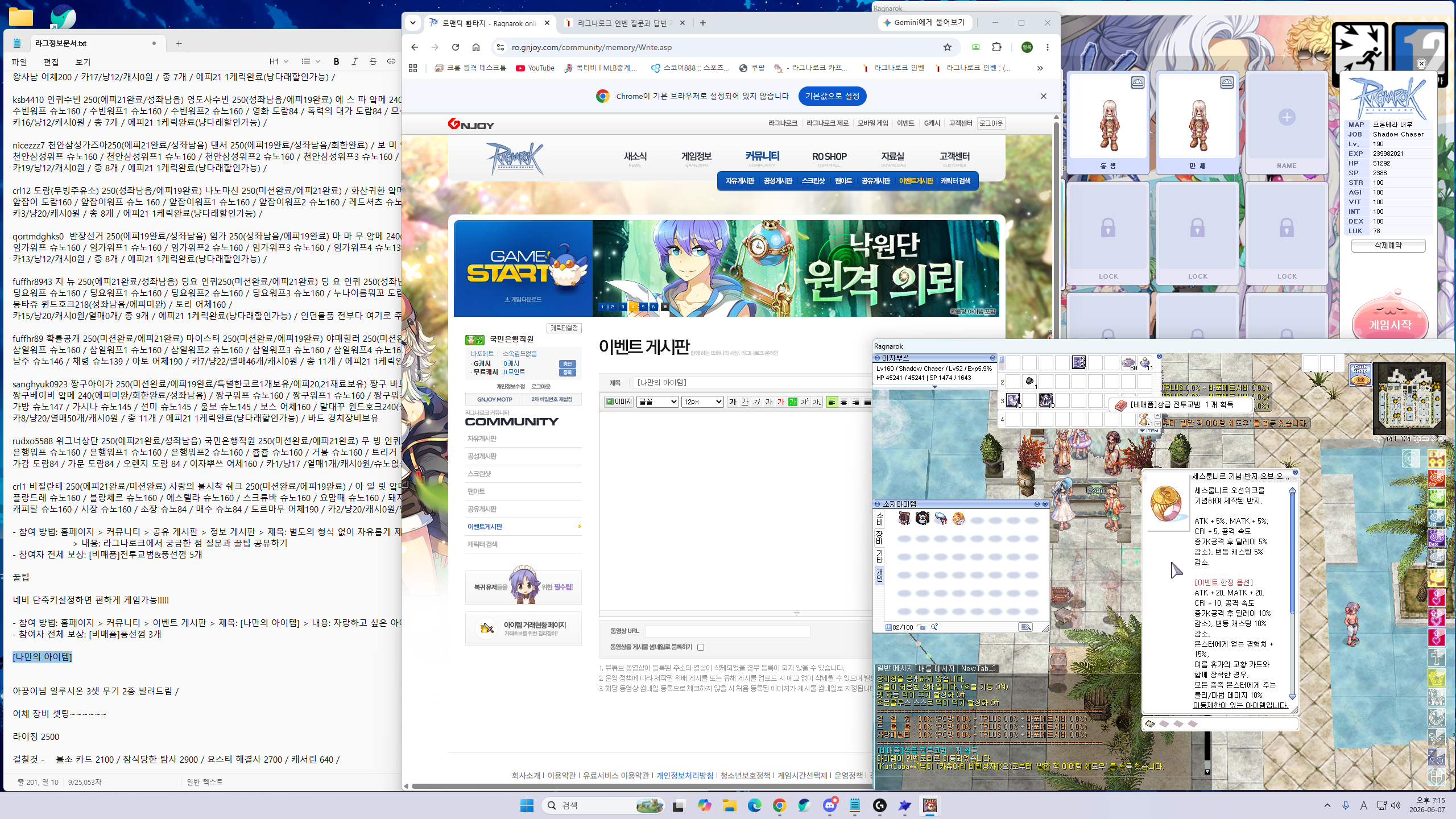Collapse the 이자뿌쓰 status window
This screenshot has height=819, width=1456.
point(992,358)
